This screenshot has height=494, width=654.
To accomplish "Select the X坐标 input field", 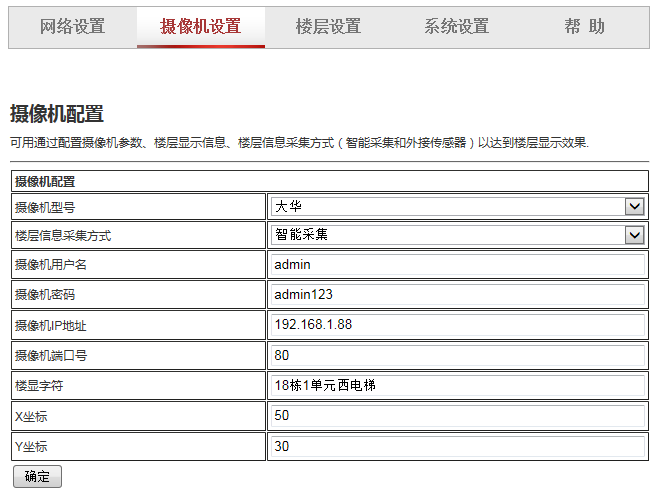I will pos(458,416).
